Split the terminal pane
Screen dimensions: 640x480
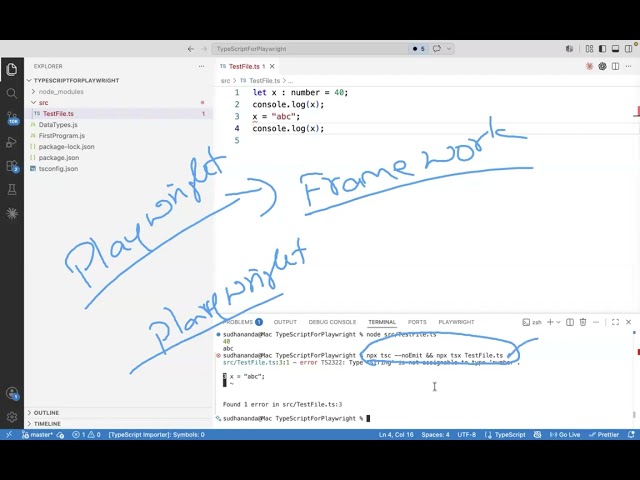pyautogui.click(x=570, y=322)
